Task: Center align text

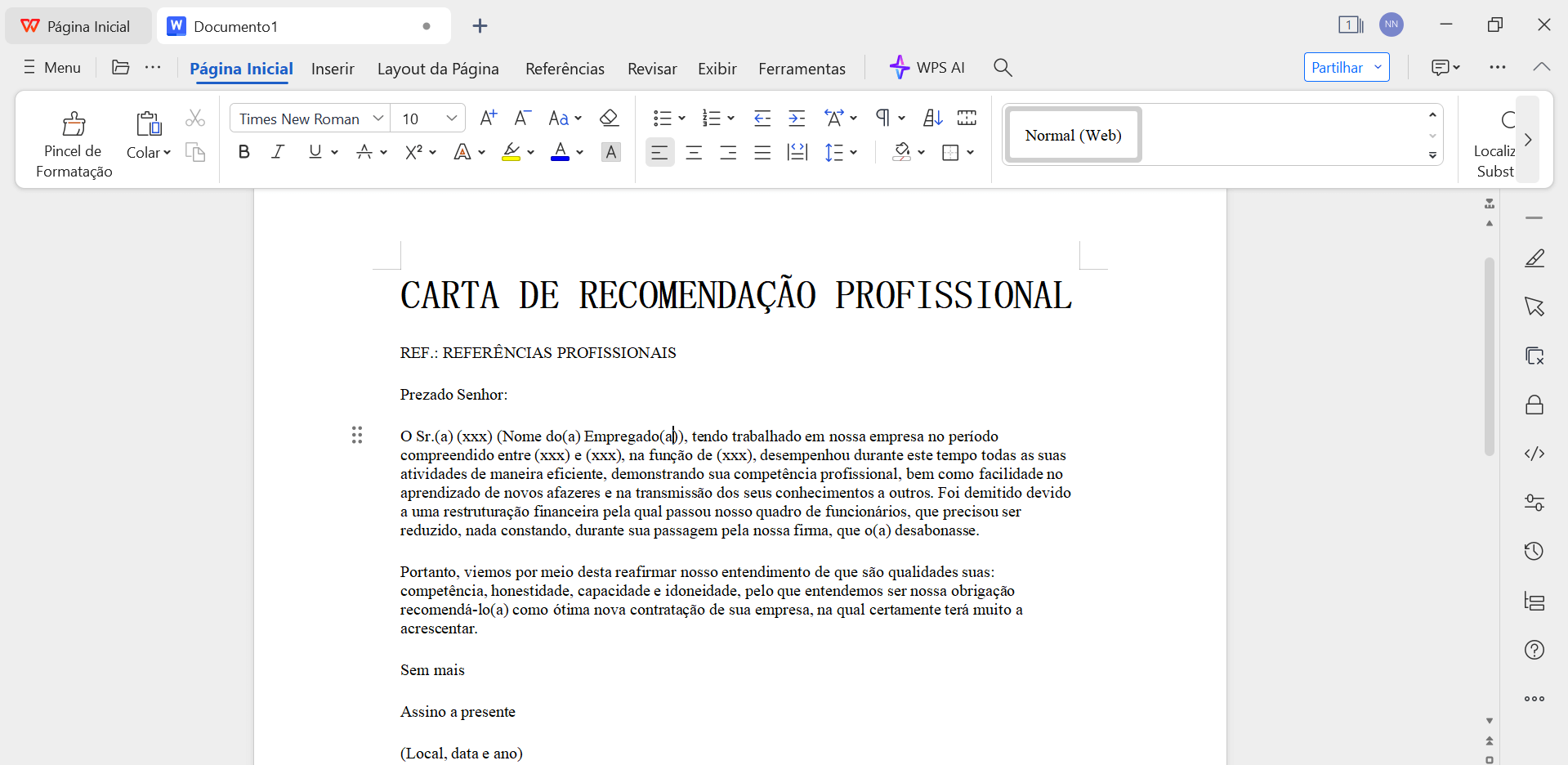Action: pos(694,152)
